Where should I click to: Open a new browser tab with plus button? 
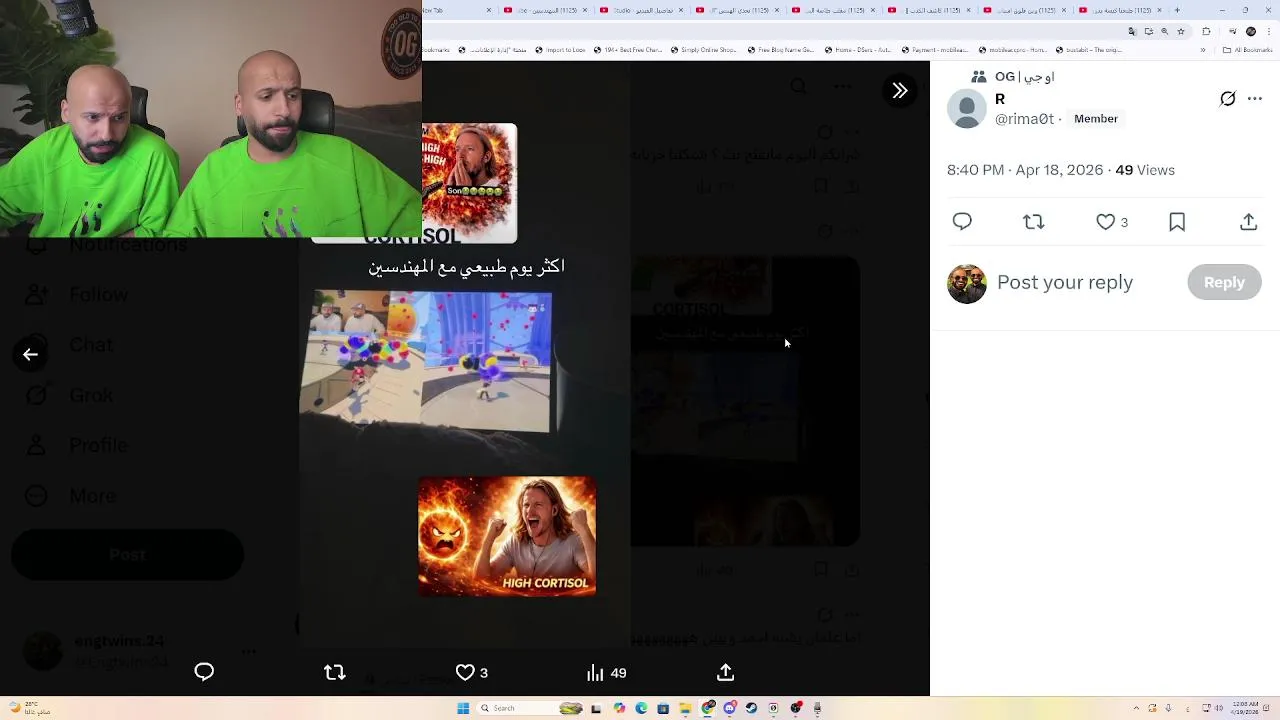pyautogui.click(x=1178, y=10)
